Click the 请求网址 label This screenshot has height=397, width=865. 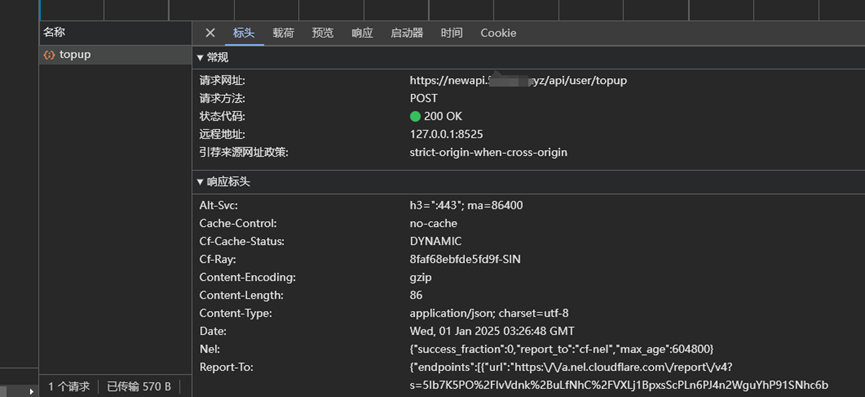point(222,81)
